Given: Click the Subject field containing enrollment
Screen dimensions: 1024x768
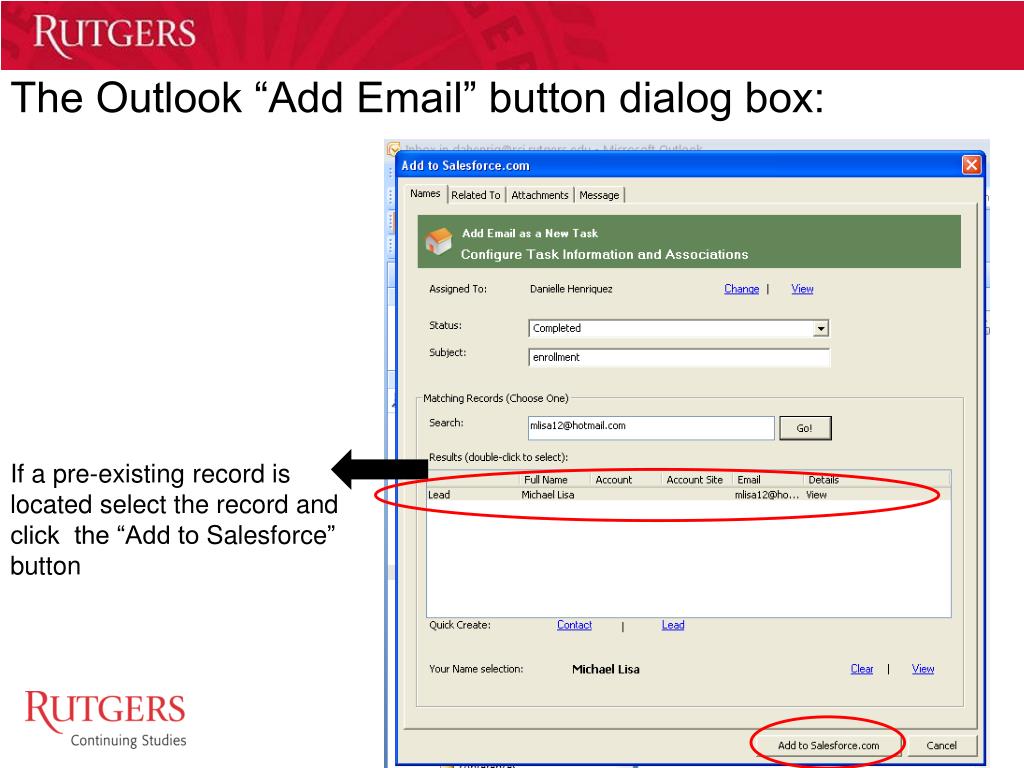Looking at the screenshot, I should tap(679, 357).
